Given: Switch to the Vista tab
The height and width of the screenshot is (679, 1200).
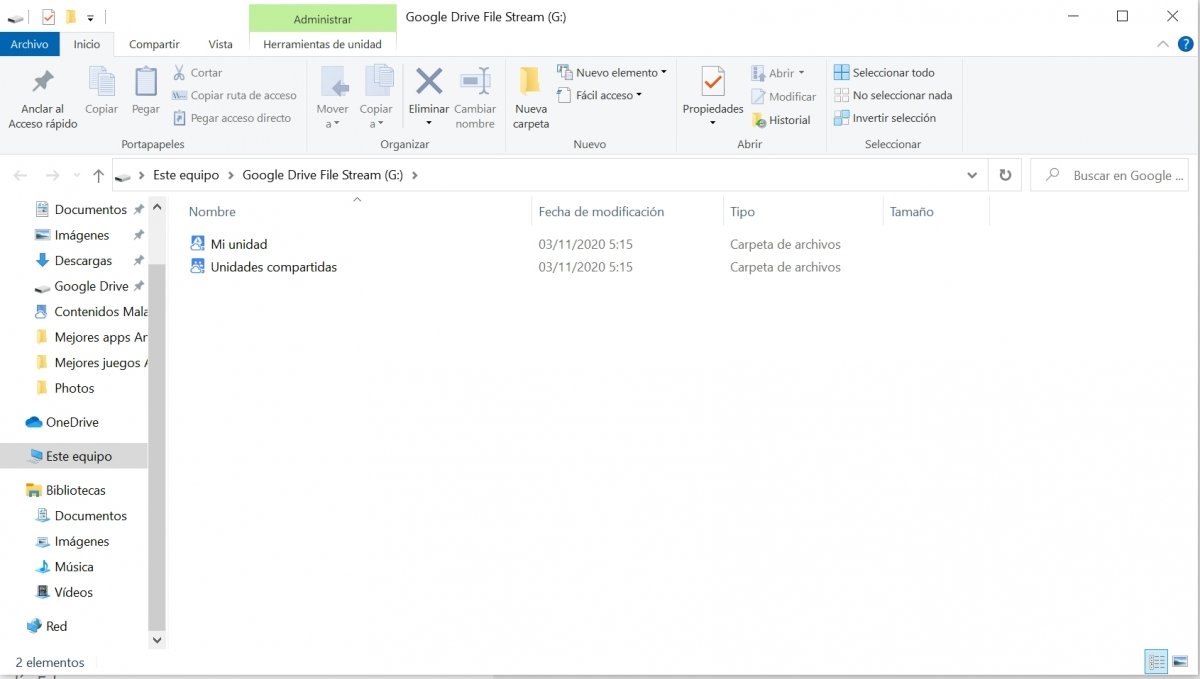Looking at the screenshot, I should [x=220, y=44].
